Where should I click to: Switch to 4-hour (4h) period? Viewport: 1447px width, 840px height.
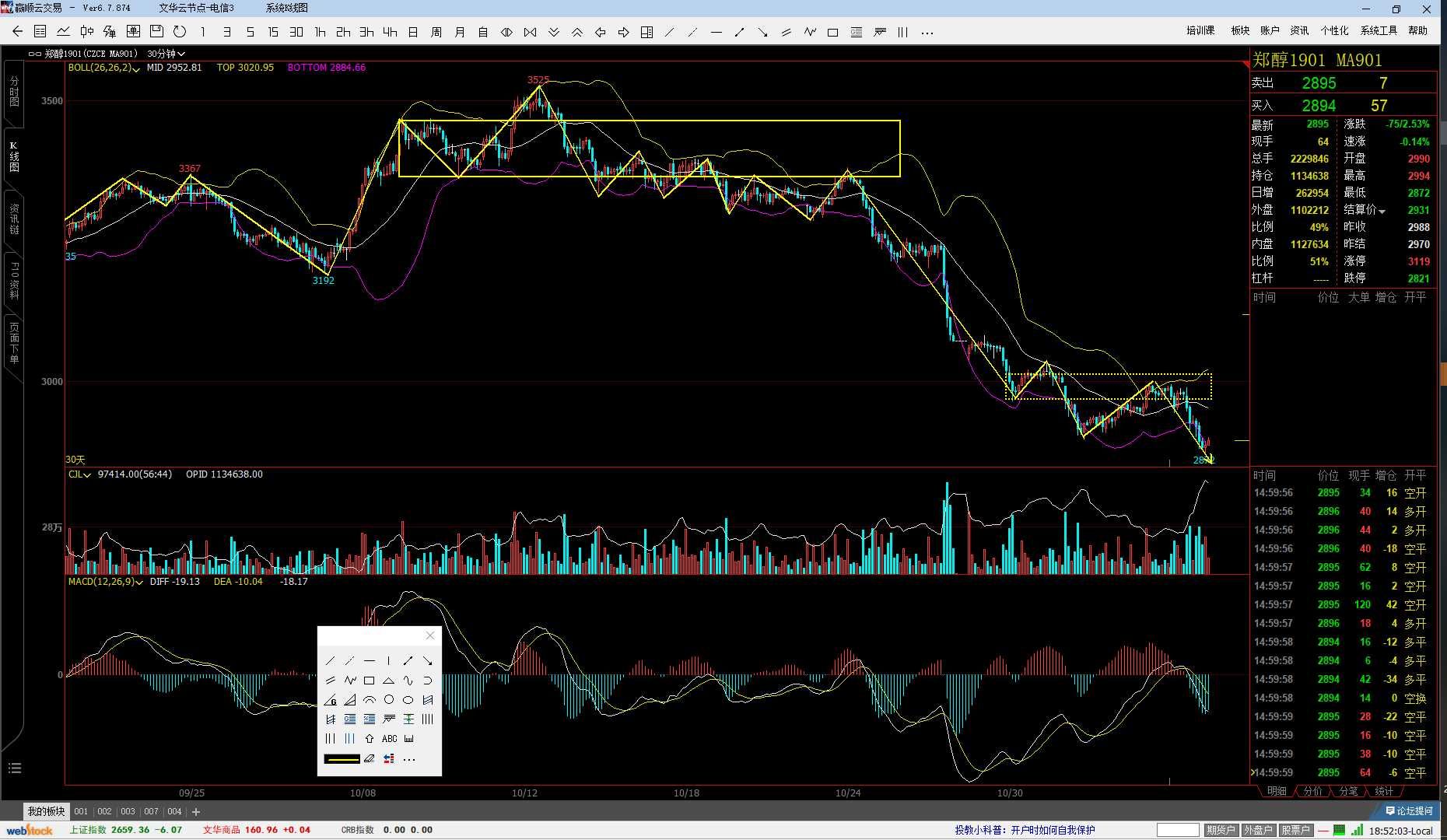(390, 32)
